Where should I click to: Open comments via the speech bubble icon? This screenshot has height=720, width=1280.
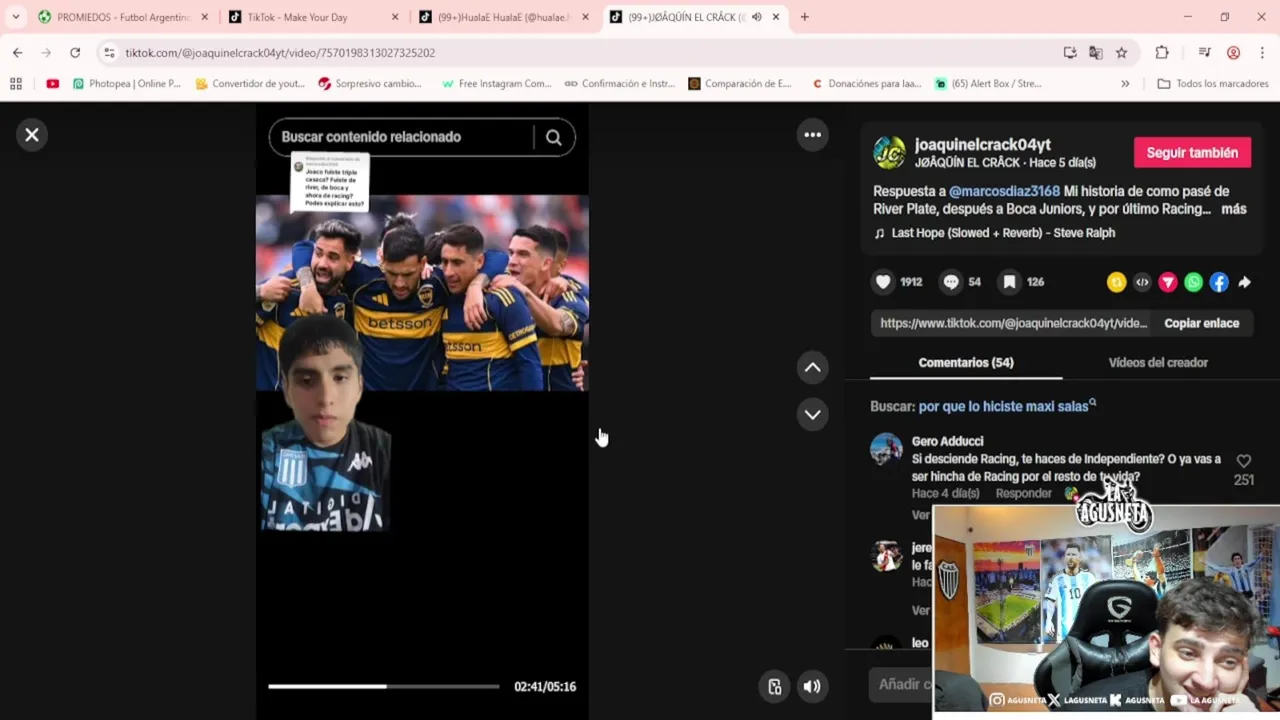pyautogui.click(x=951, y=282)
